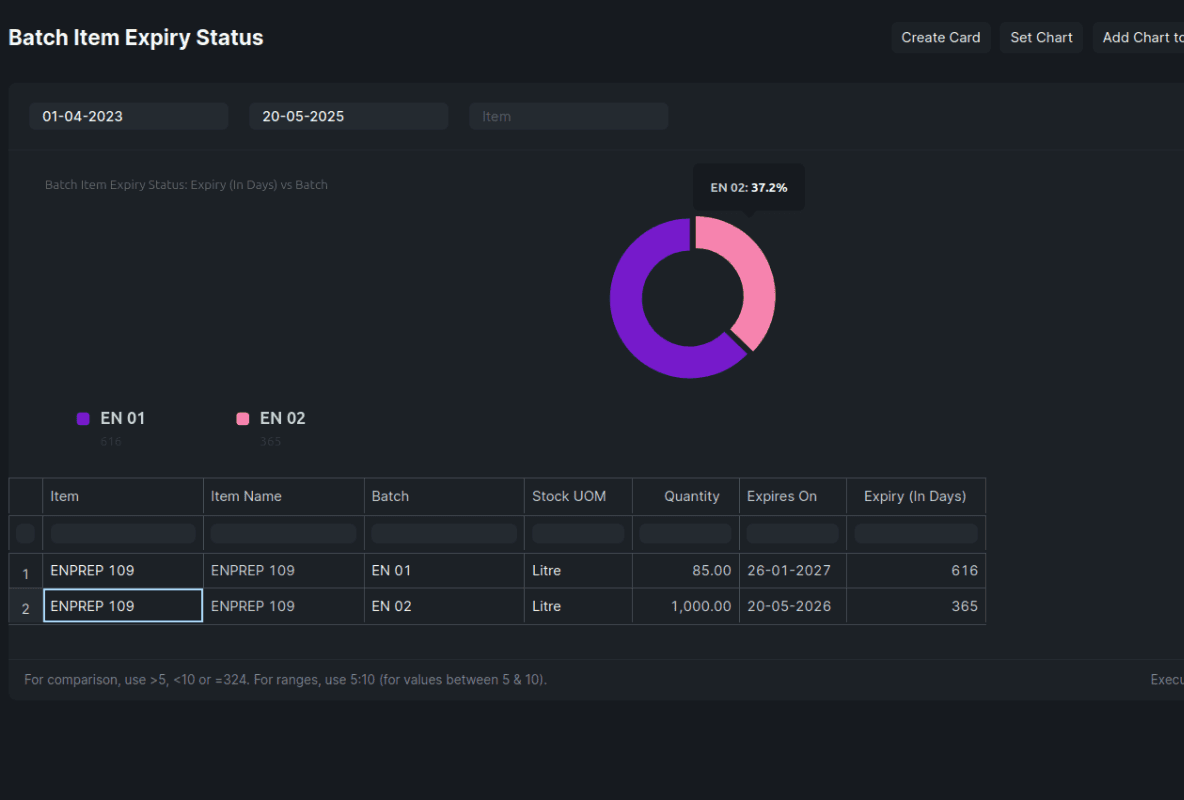Click the Expires On column header
Viewport: 1184px width, 800px height.
pyautogui.click(x=783, y=496)
